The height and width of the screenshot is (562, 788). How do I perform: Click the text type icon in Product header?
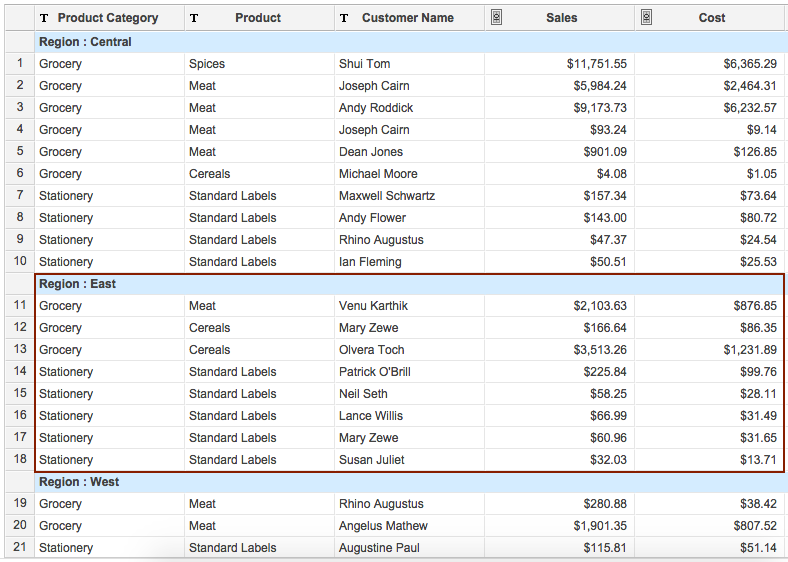(x=194, y=18)
